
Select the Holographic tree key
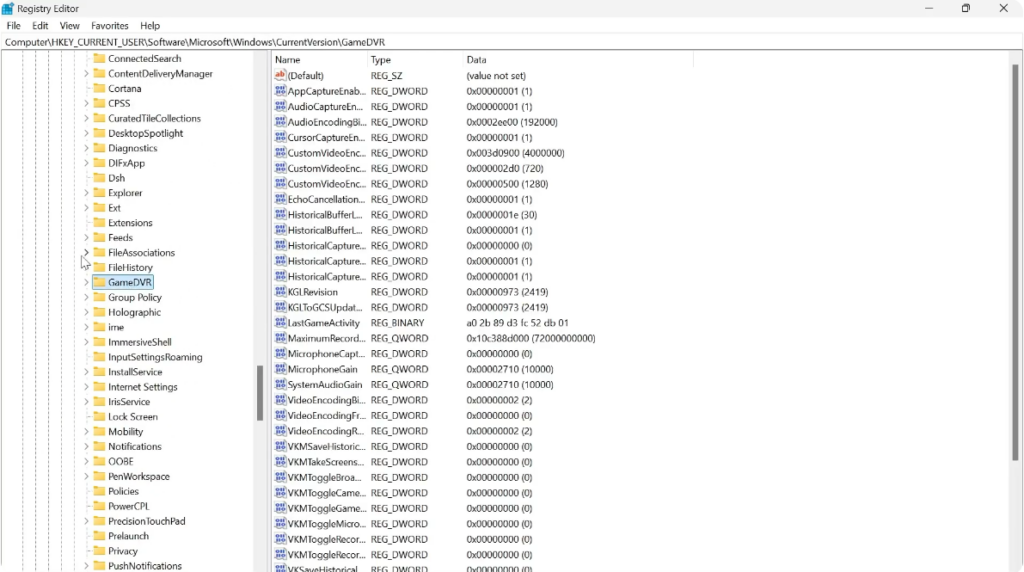pyautogui.click(x=135, y=312)
